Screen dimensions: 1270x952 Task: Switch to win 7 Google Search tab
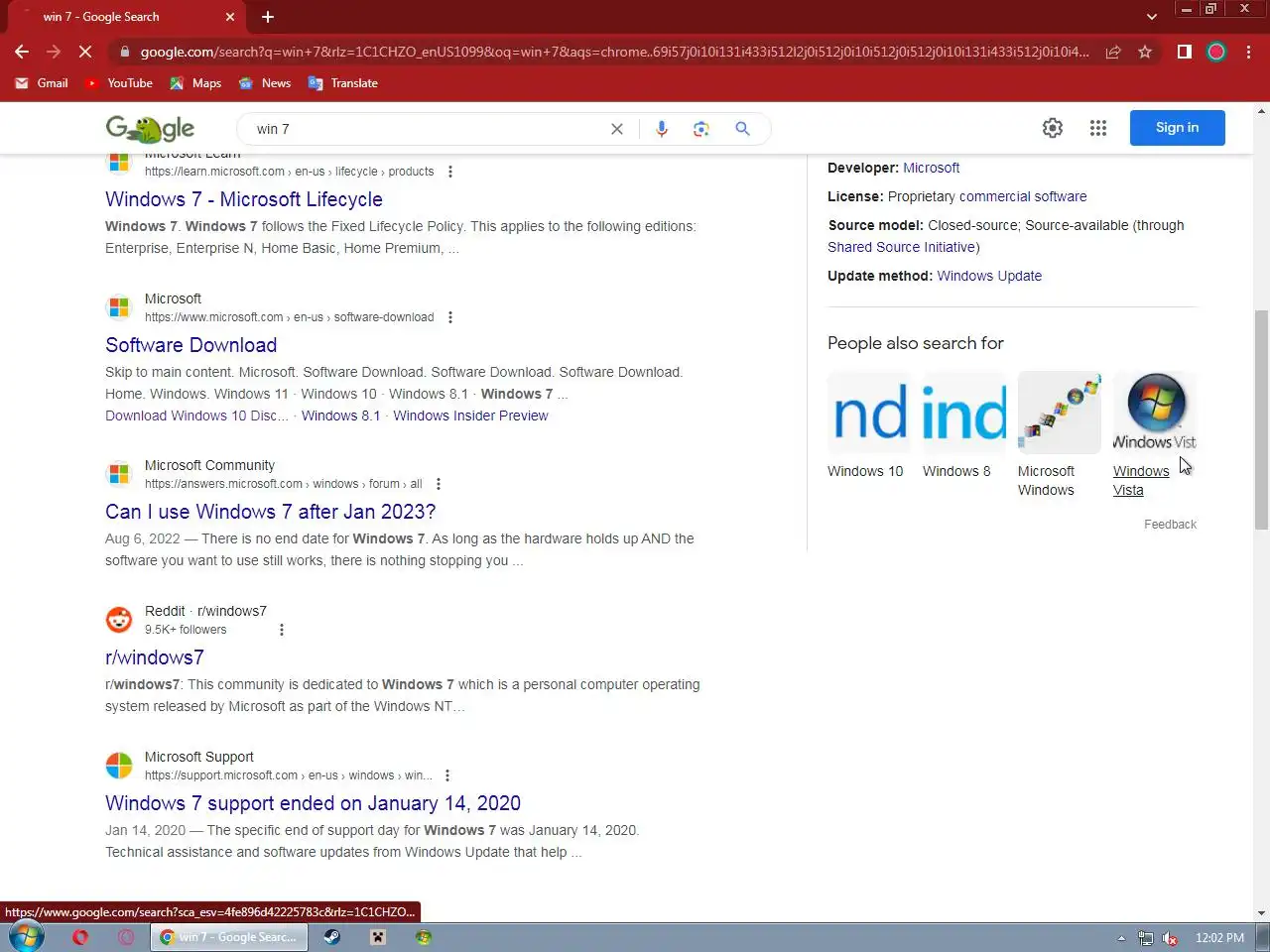pyautogui.click(x=127, y=17)
